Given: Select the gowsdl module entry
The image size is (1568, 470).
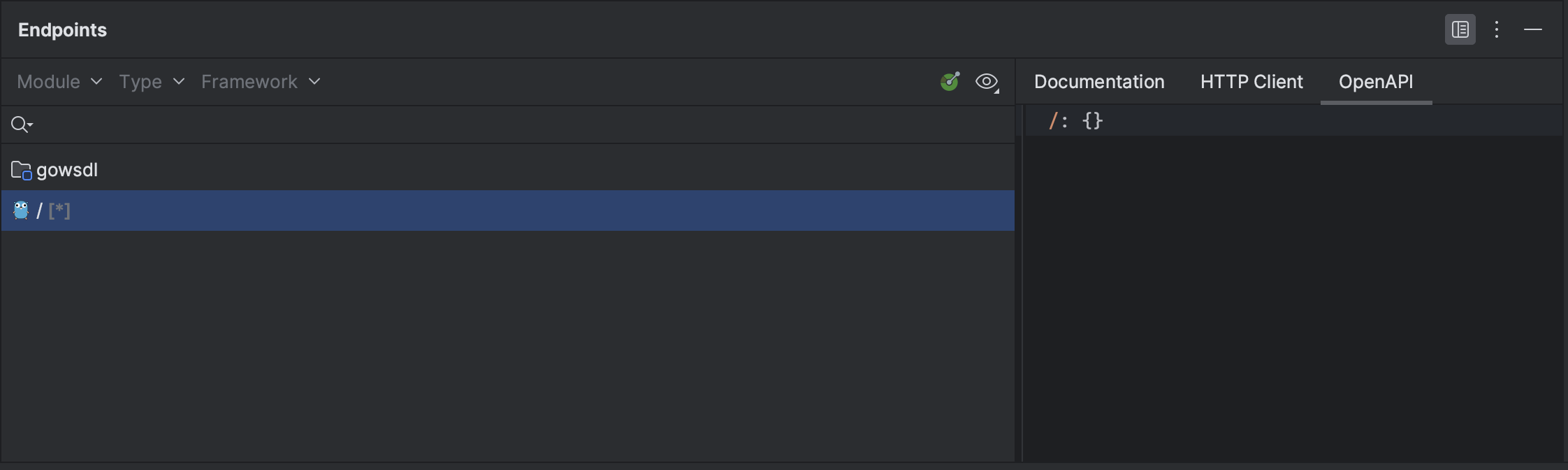Looking at the screenshot, I should point(66,169).
